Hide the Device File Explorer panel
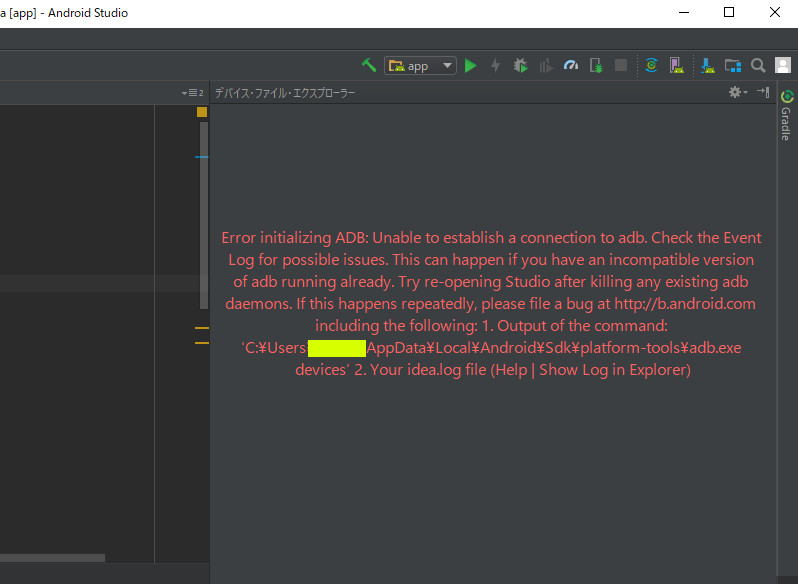Viewport: 798px width, 584px height. tap(763, 92)
